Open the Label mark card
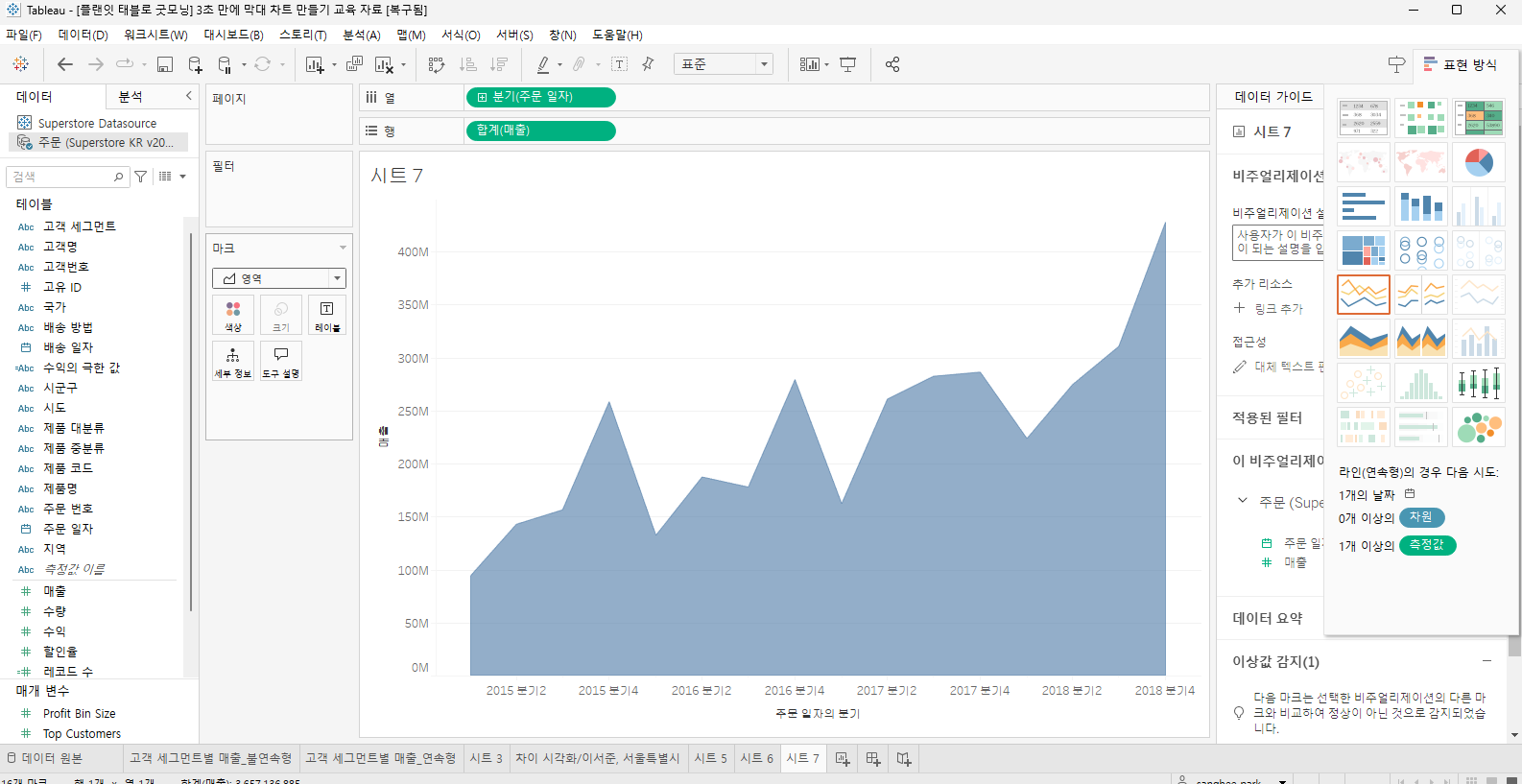This screenshot has width=1522, height=784. [x=327, y=315]
